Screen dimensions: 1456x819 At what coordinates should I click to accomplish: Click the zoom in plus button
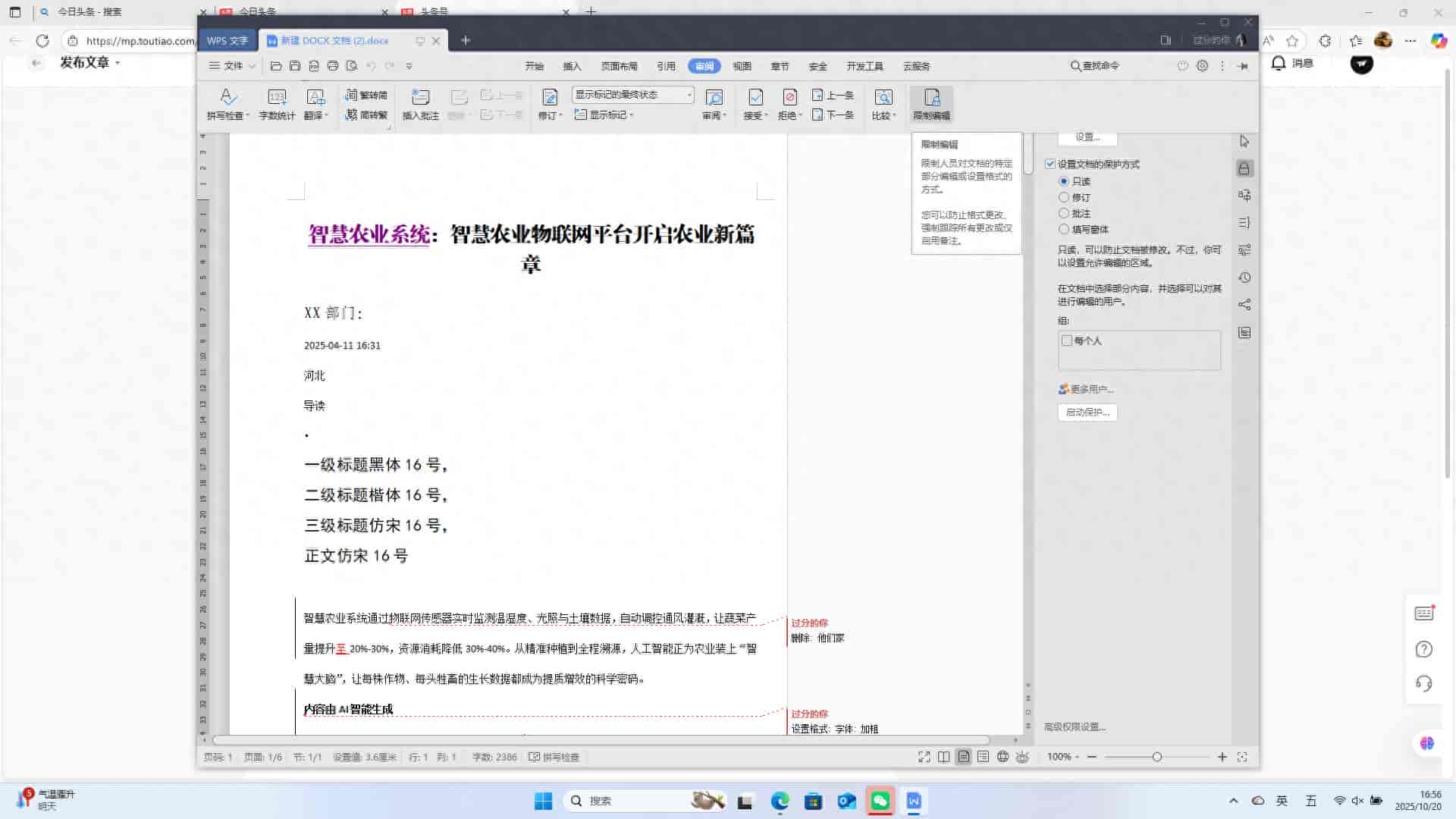pyautogui.click(x=1222, y=757)
